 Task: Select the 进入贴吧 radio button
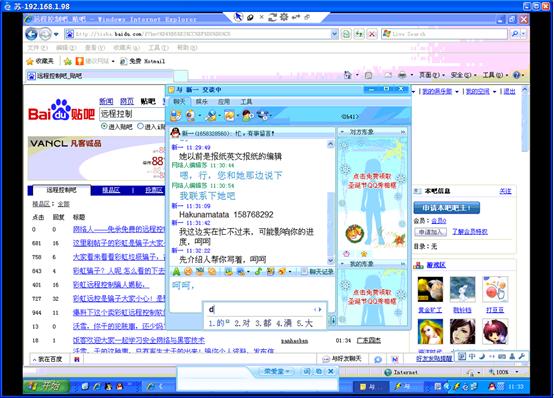[x=104, y=126]
